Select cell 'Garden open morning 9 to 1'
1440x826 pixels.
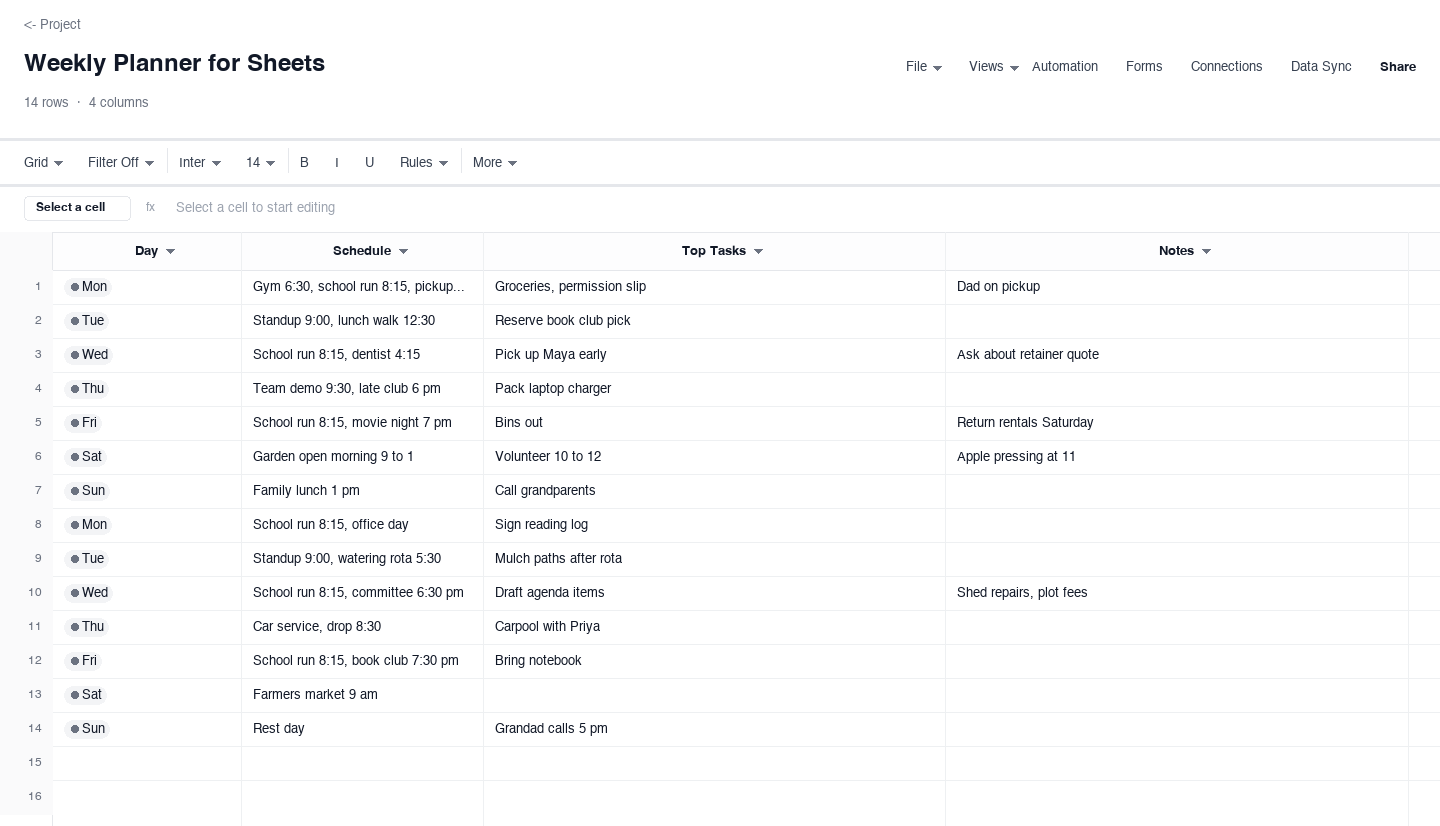(x=362, y=457)
